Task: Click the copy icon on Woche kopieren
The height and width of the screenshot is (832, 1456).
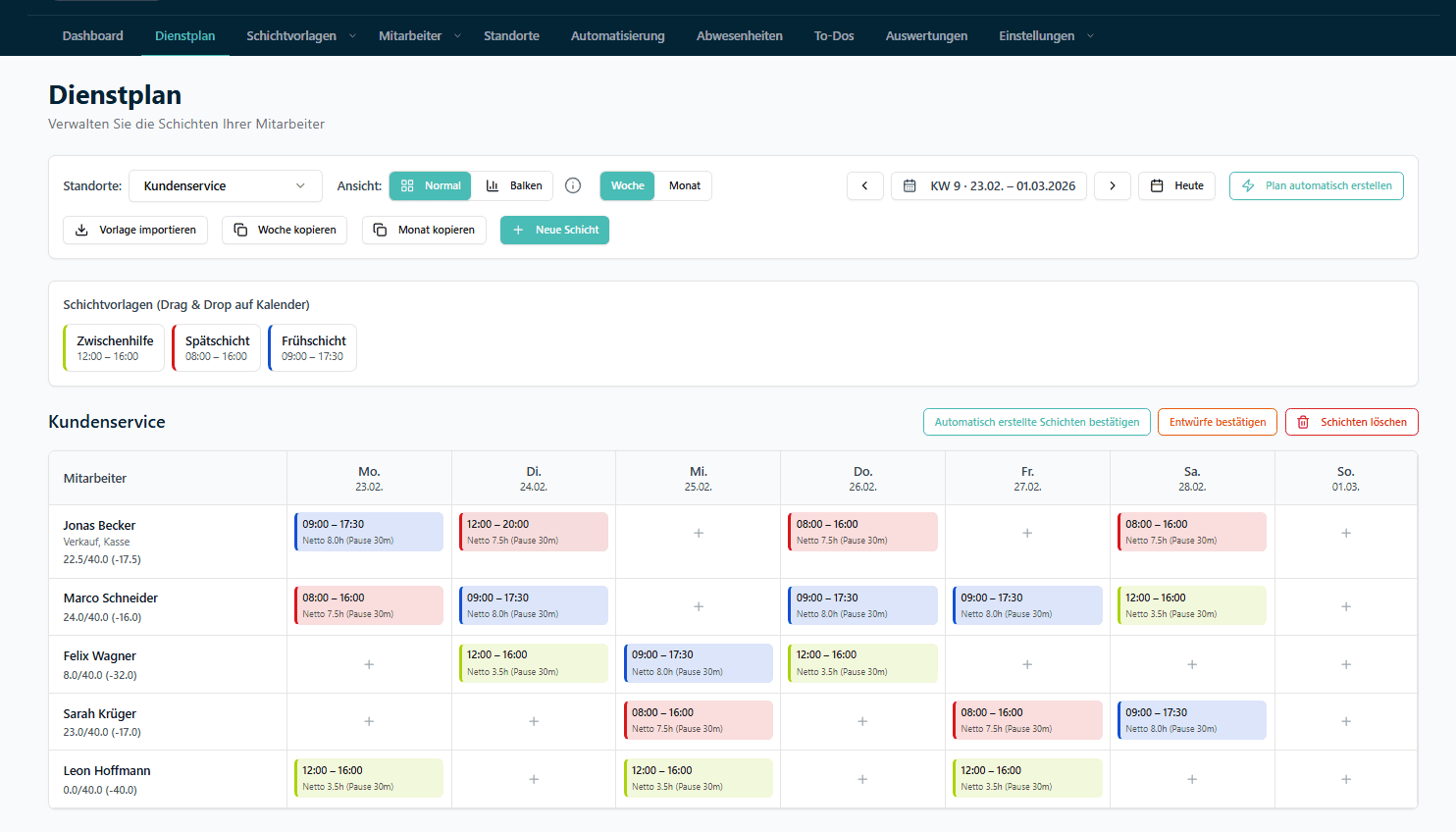Action: point(238,230)
